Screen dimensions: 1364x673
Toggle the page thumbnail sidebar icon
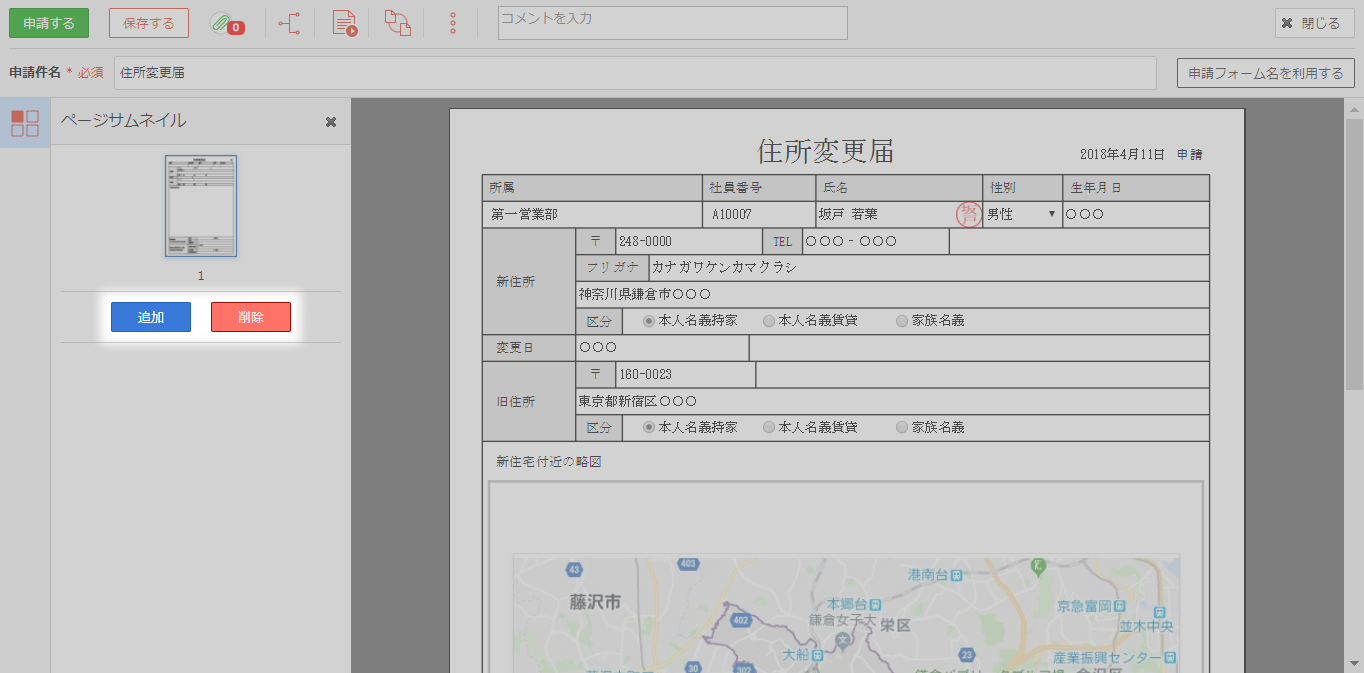25,123
